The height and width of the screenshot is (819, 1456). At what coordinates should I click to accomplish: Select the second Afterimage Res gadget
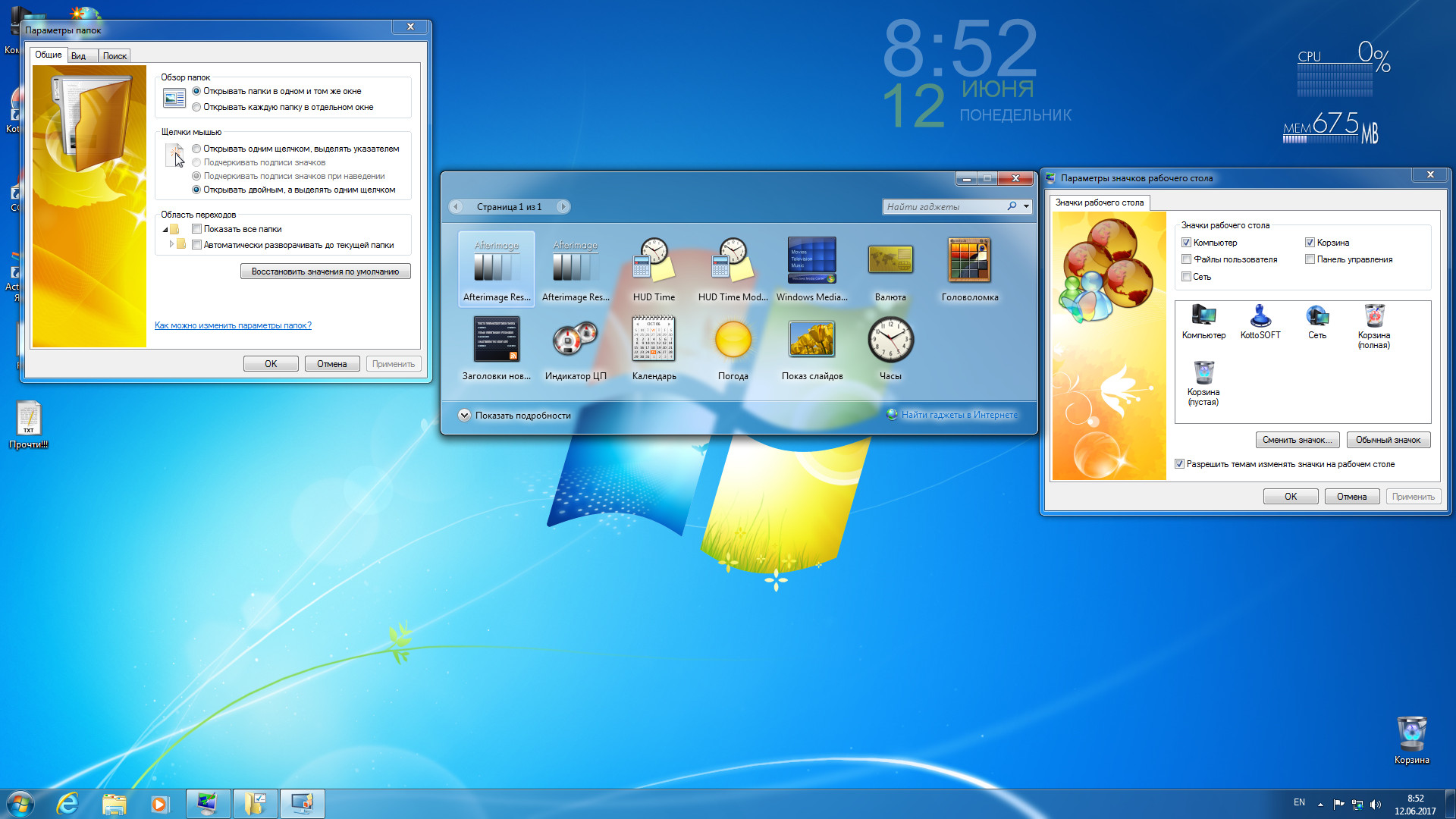tap(576, 269)
